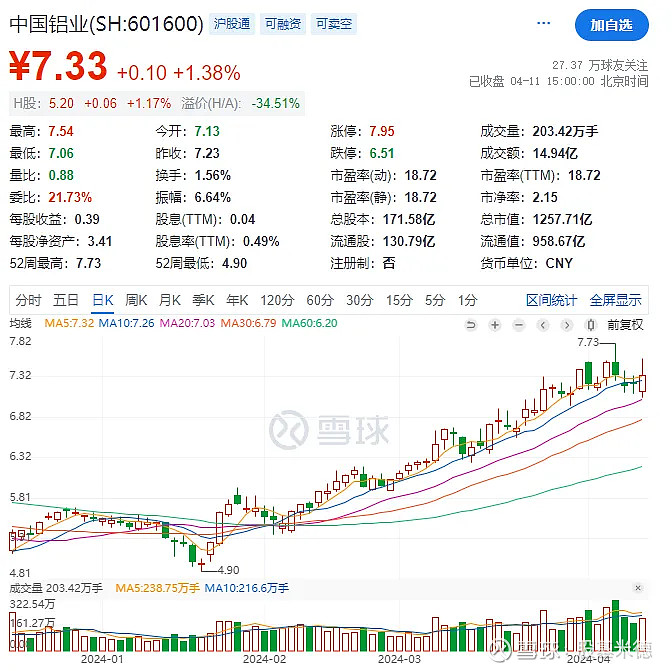Click the 涨停 value 7.95
The image size is (672, 671).
tap(382, 131)
